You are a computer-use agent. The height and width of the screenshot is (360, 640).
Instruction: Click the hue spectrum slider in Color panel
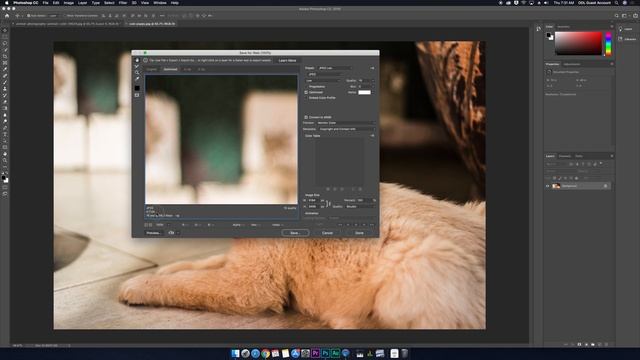[608, 44]
